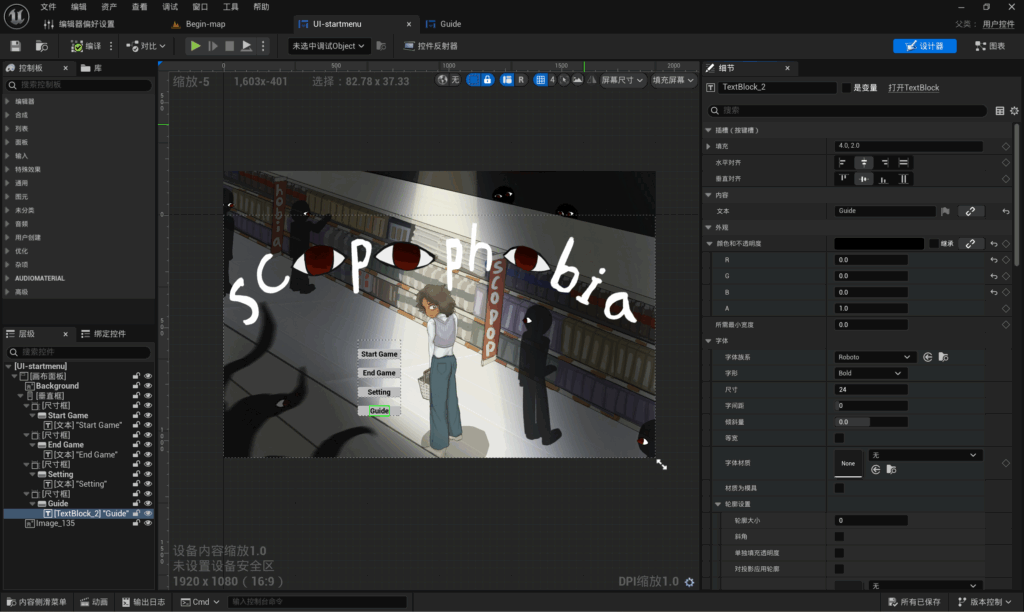The height and width of the screenshot is (612, 1024).
Task: Click the globe localization icon in viewport
Action: (x=443, y=80)
